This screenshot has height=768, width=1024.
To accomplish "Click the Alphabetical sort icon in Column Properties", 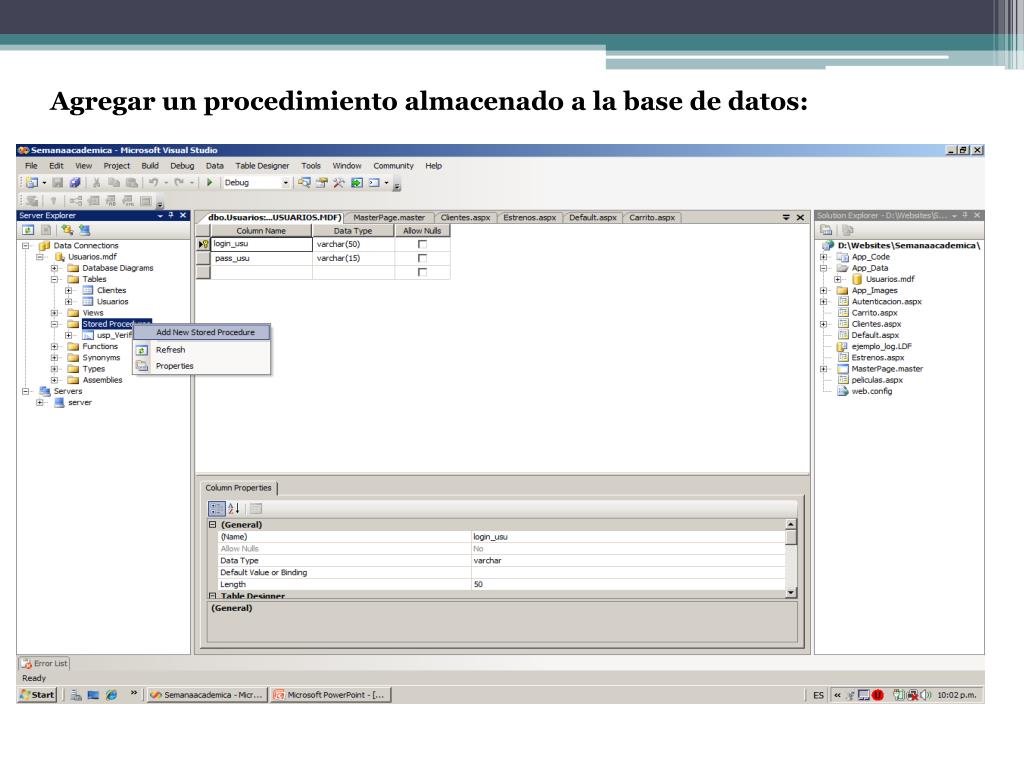I will pos(232,509).
